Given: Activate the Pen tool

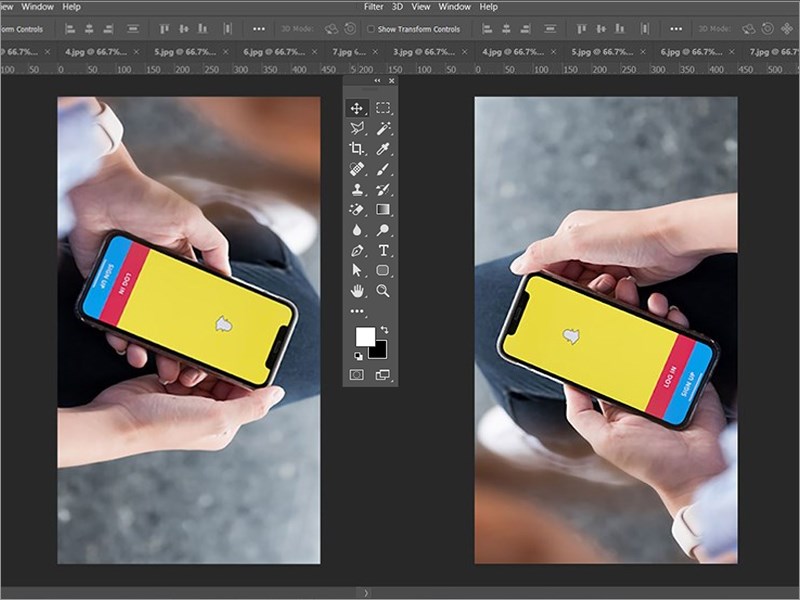Looking at the screenshot, I should (x=357, y=251).
